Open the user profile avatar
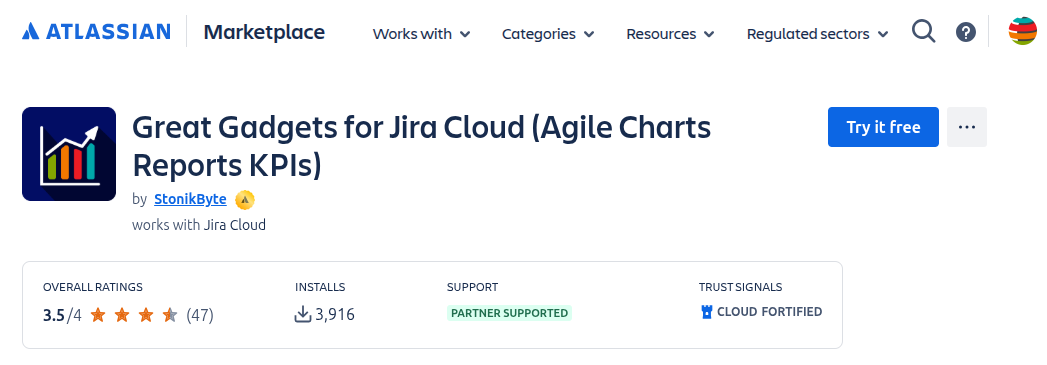The height and width of the screenshot is (365, 1047). 1022,31
